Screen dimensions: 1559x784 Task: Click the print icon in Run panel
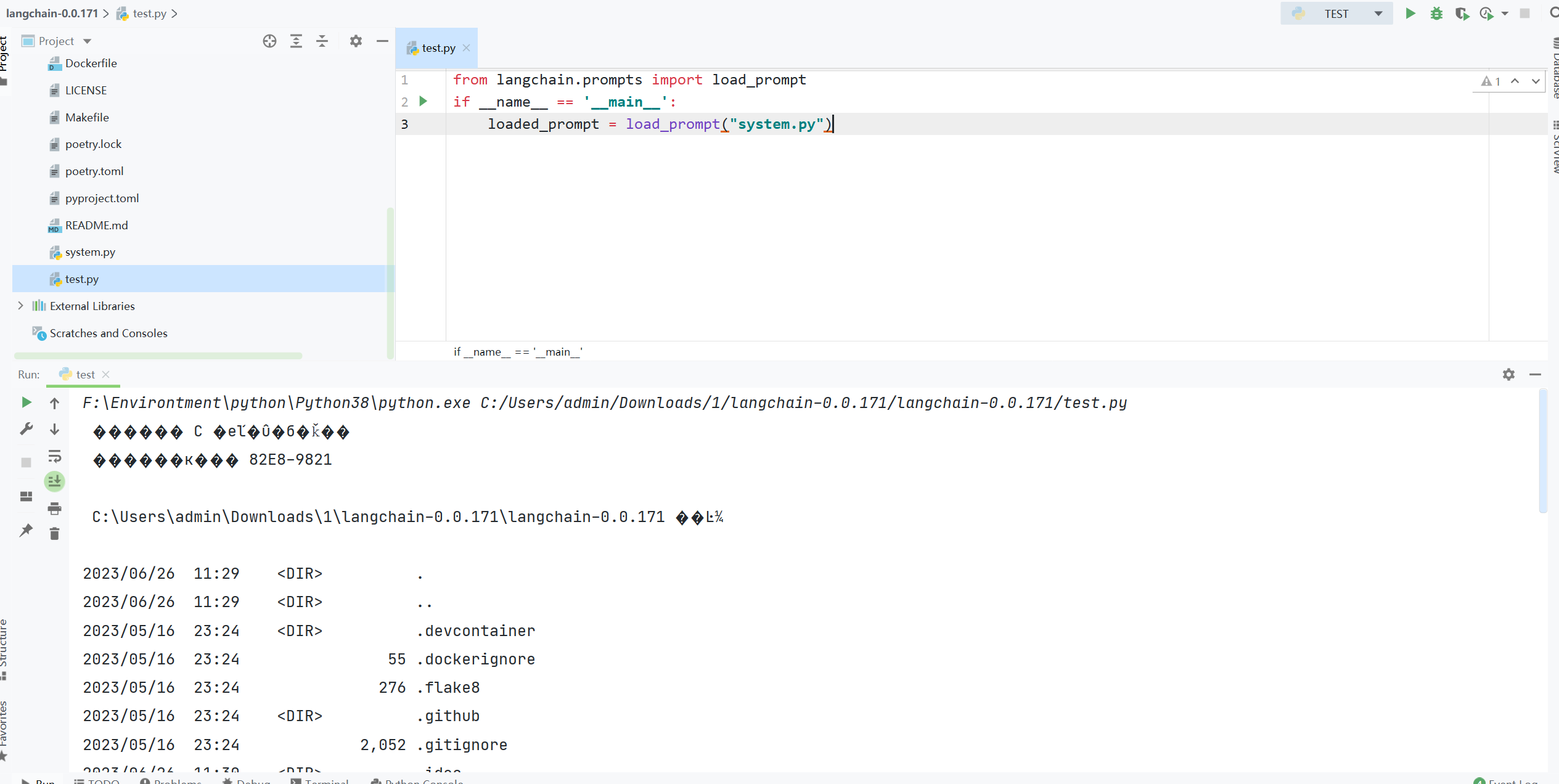(54, 508)
